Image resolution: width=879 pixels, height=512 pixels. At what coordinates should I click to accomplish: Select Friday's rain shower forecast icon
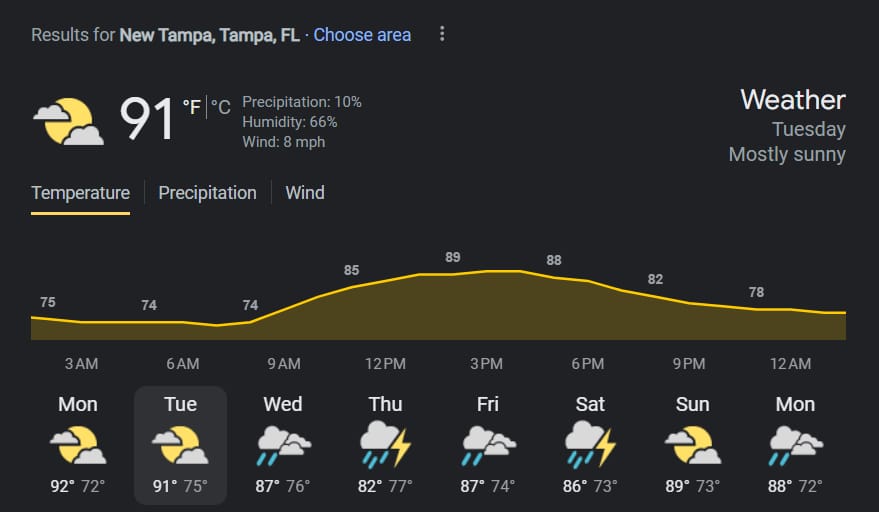pos(488,445)
